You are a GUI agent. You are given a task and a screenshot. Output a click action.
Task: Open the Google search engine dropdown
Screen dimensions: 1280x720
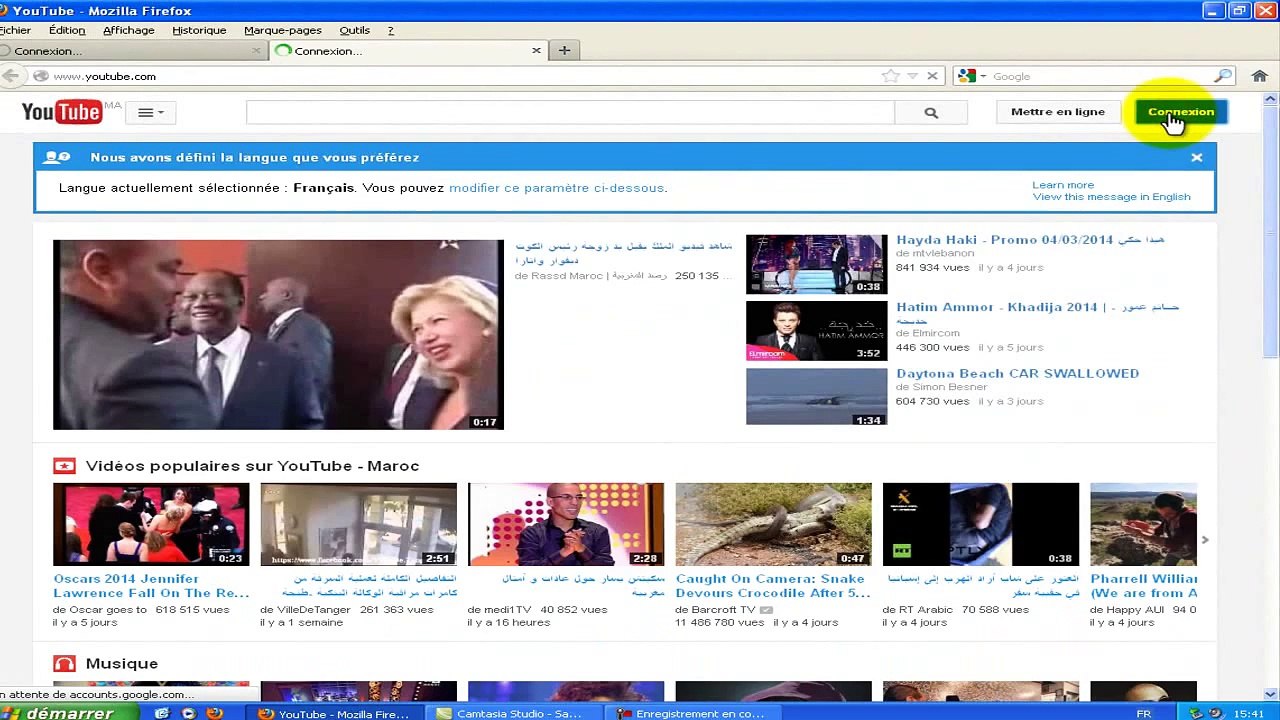(x=972, y=76)
